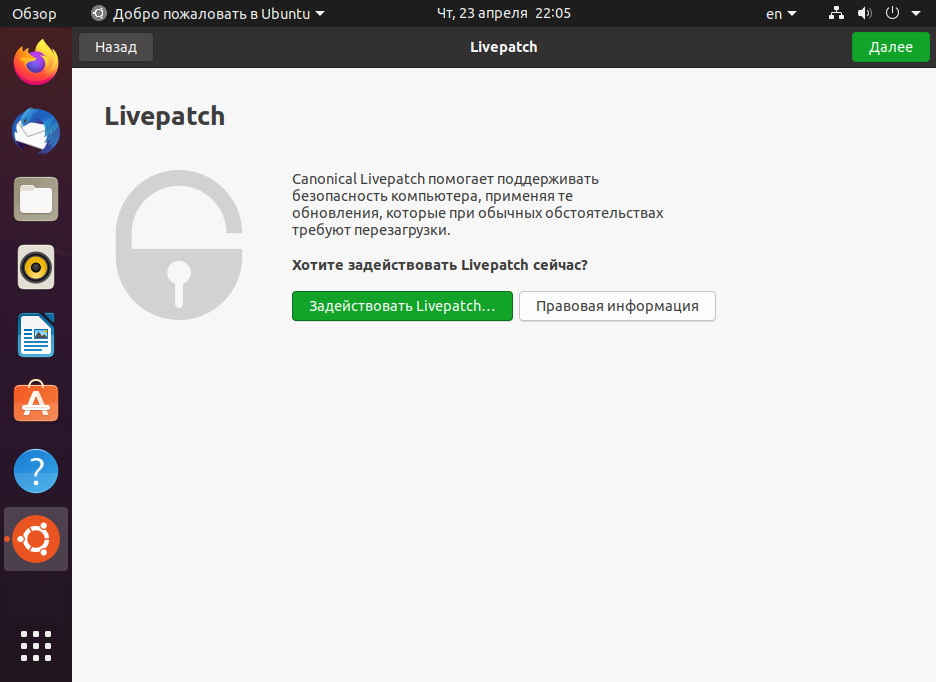
Task: Click the padlock illustration
Action: click(178, 245)
